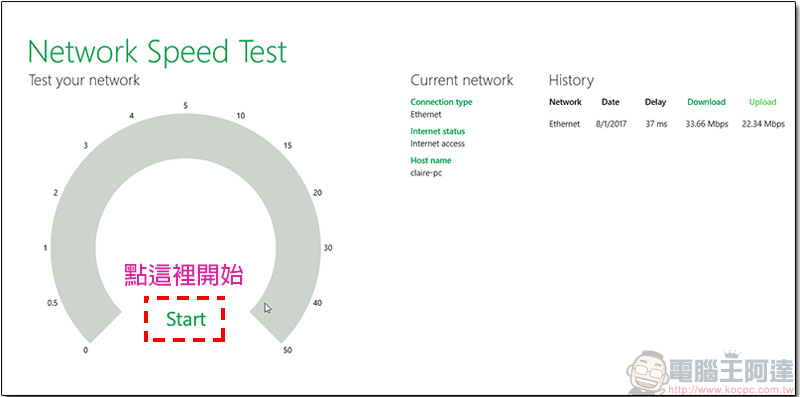Click the Connection type label
This screenshot has width=800, height=397.
click(x=441, y=102)
